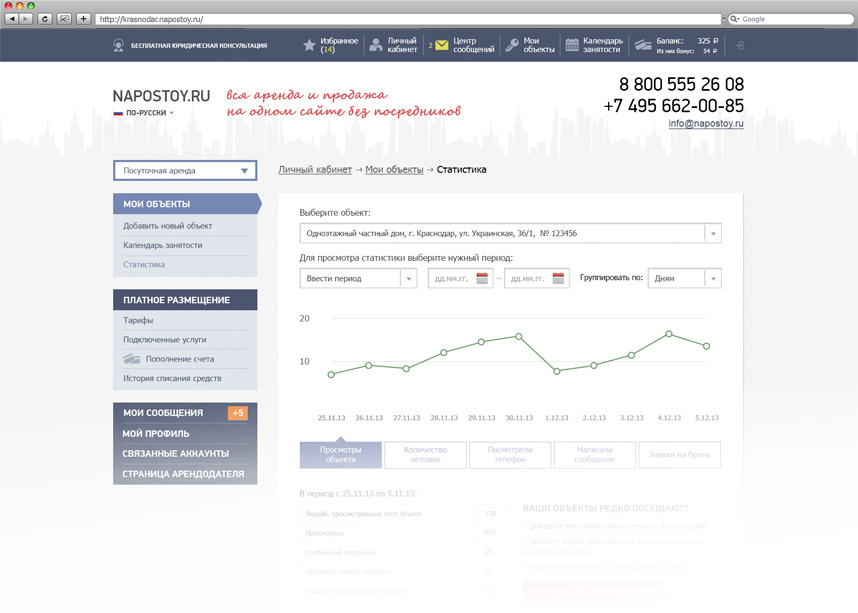Switch to the Посмотрели телефон tab

tap(510, 454)
